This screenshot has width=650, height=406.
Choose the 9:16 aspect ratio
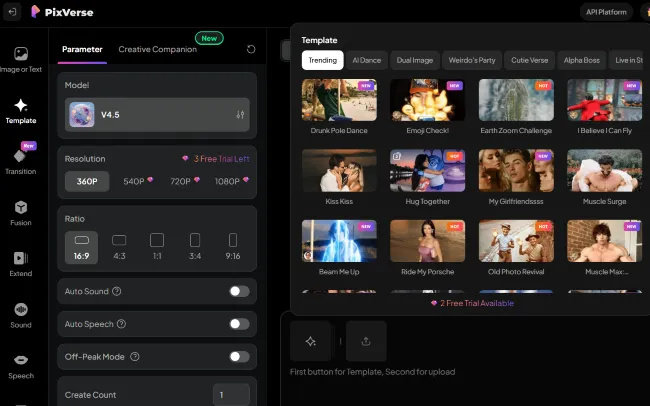(232, 245)
